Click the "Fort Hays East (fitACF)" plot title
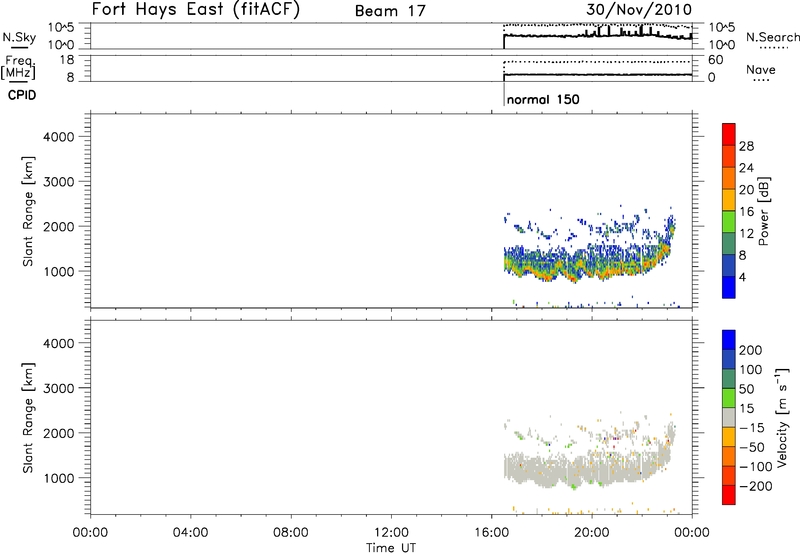This screenshot has height=554, width=800. tap(196, 9)
